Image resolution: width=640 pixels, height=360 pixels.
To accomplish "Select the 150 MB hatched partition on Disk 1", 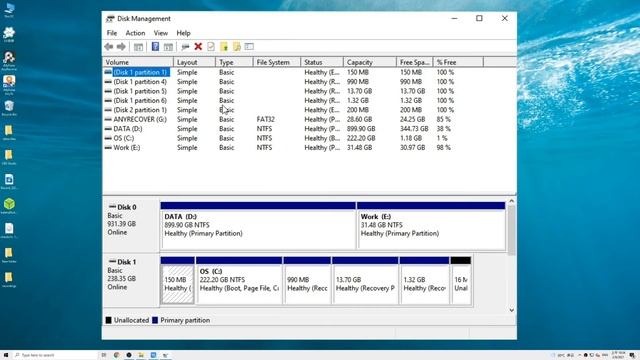I will click(x=177, y=280).
